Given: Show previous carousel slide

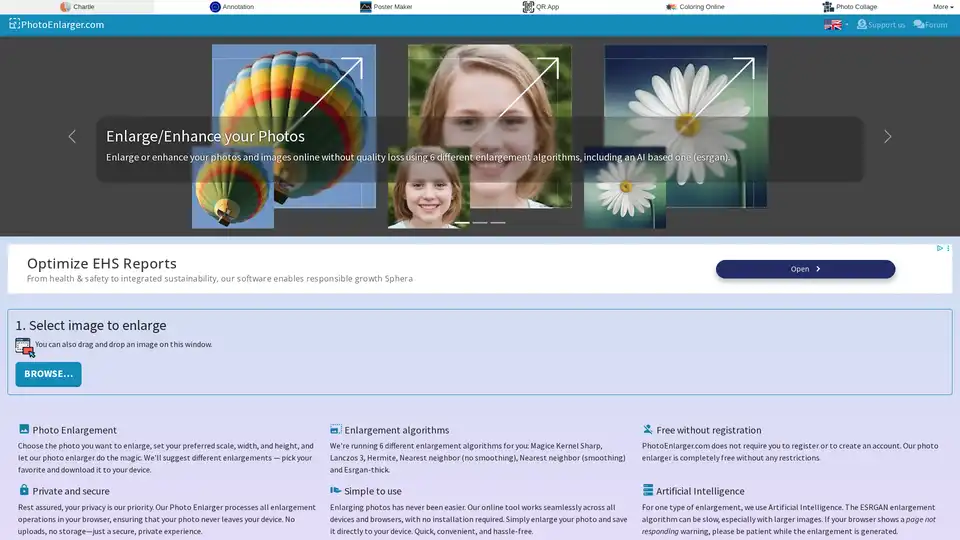Looking at the screenshot, I should [x=72, y=136].
